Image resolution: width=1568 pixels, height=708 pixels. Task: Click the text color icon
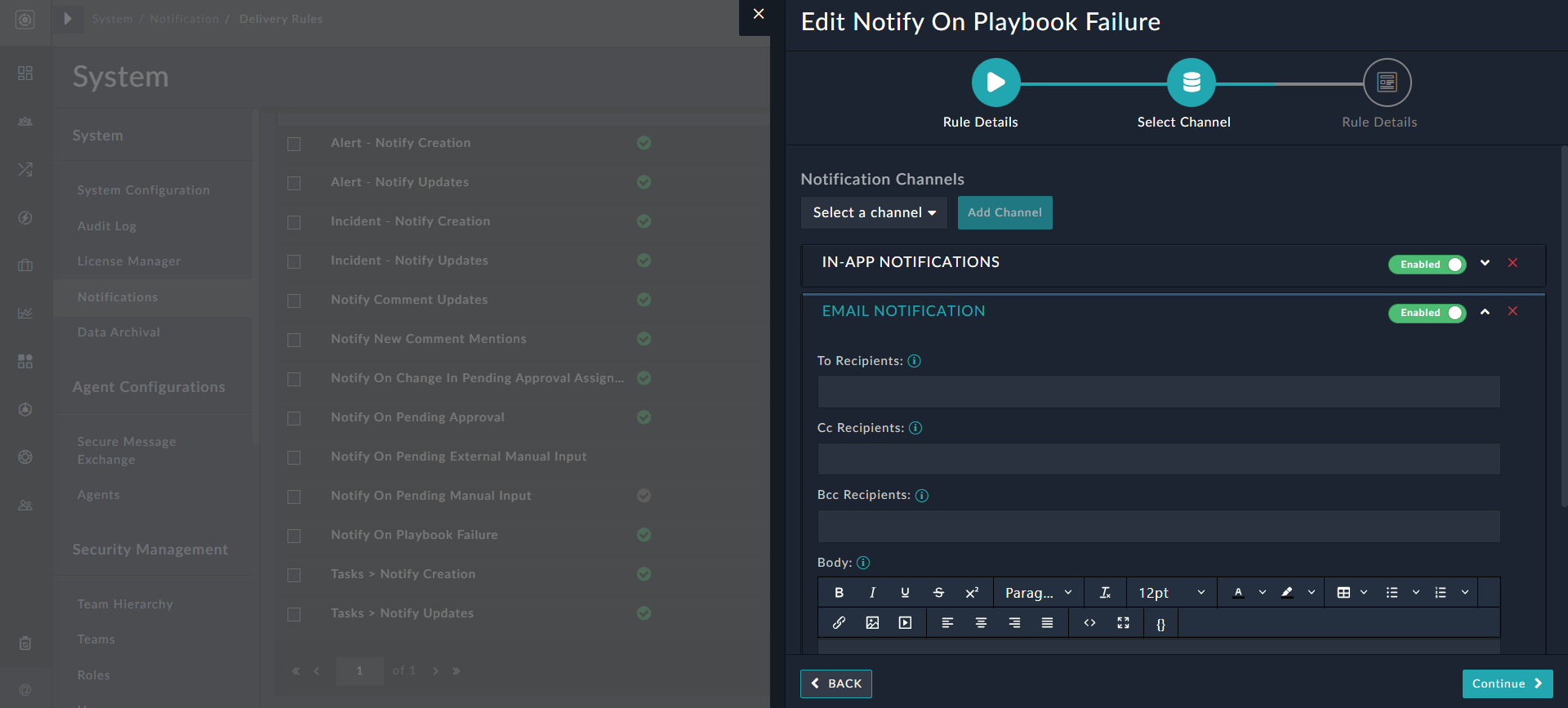tap(1238, 593)
